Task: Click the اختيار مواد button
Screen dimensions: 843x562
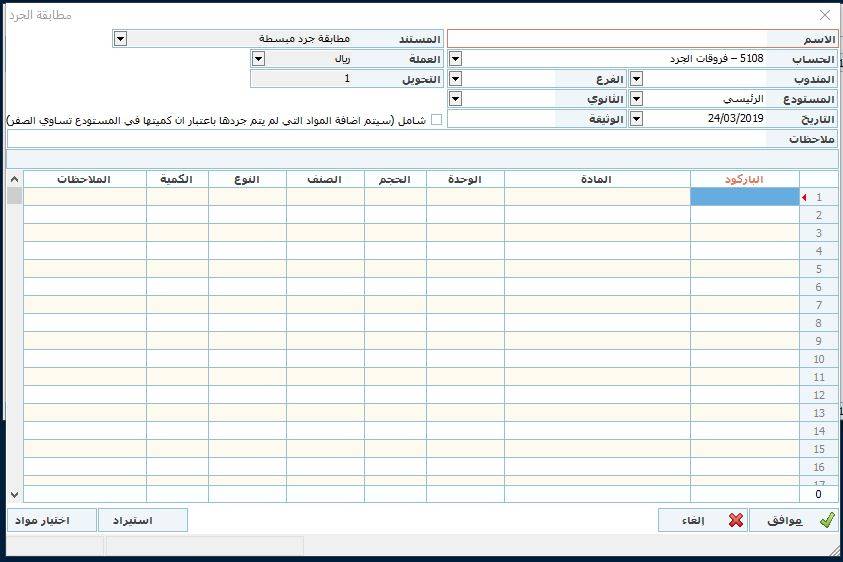Action: (x=52, y=520)
